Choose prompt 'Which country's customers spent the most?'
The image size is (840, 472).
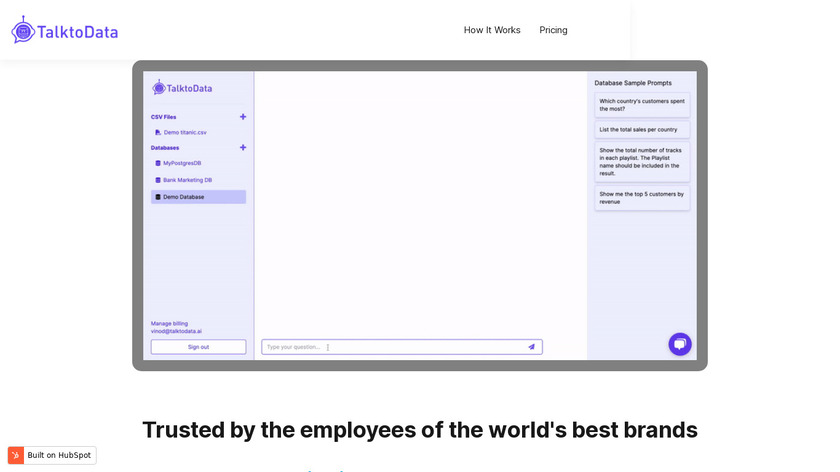click(x=642, y=105)
